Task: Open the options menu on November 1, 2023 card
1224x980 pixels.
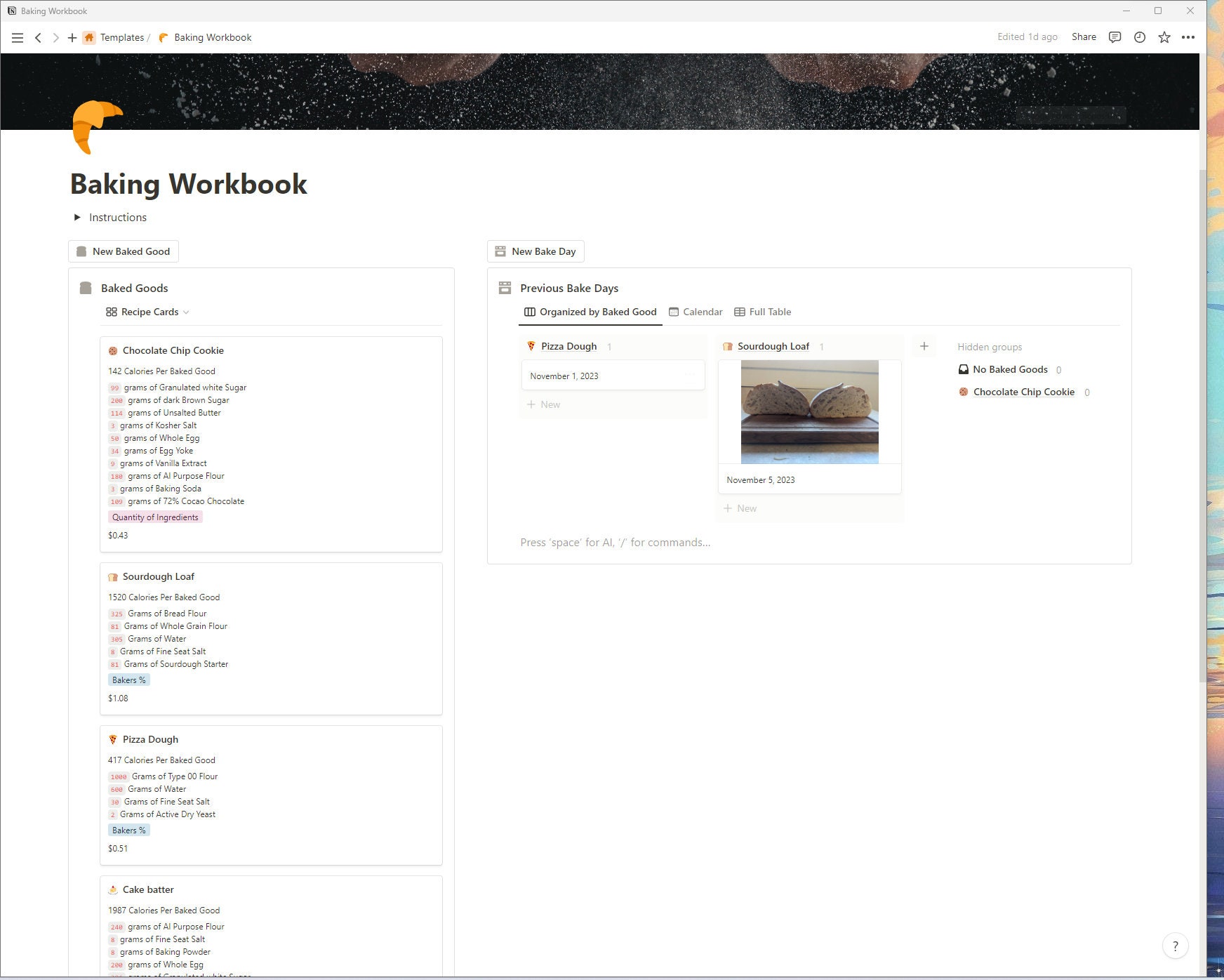Action: pos(688,375)
